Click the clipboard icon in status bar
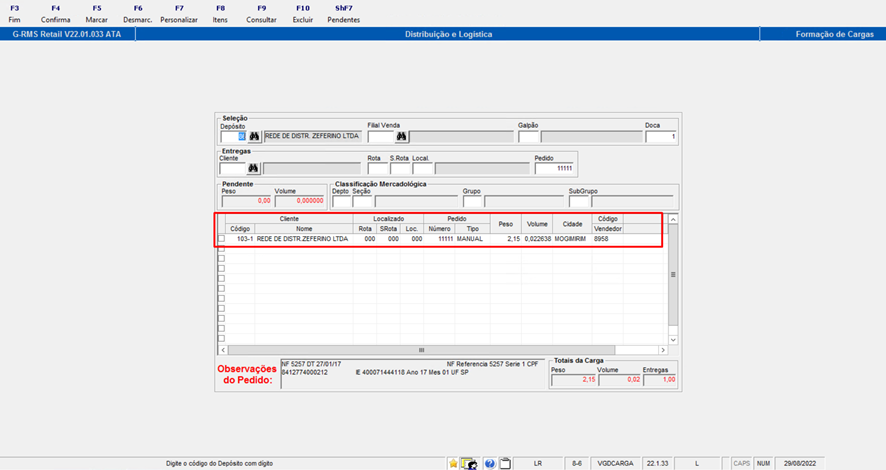886x470 pixels. (505, 464)
